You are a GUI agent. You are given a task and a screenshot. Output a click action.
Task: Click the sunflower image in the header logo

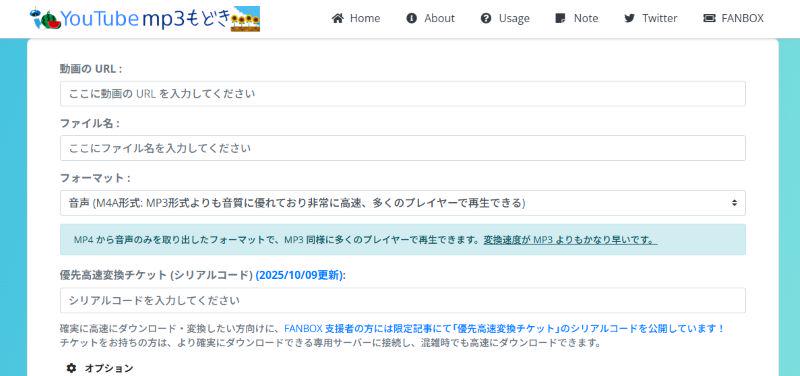click(245, 19)
